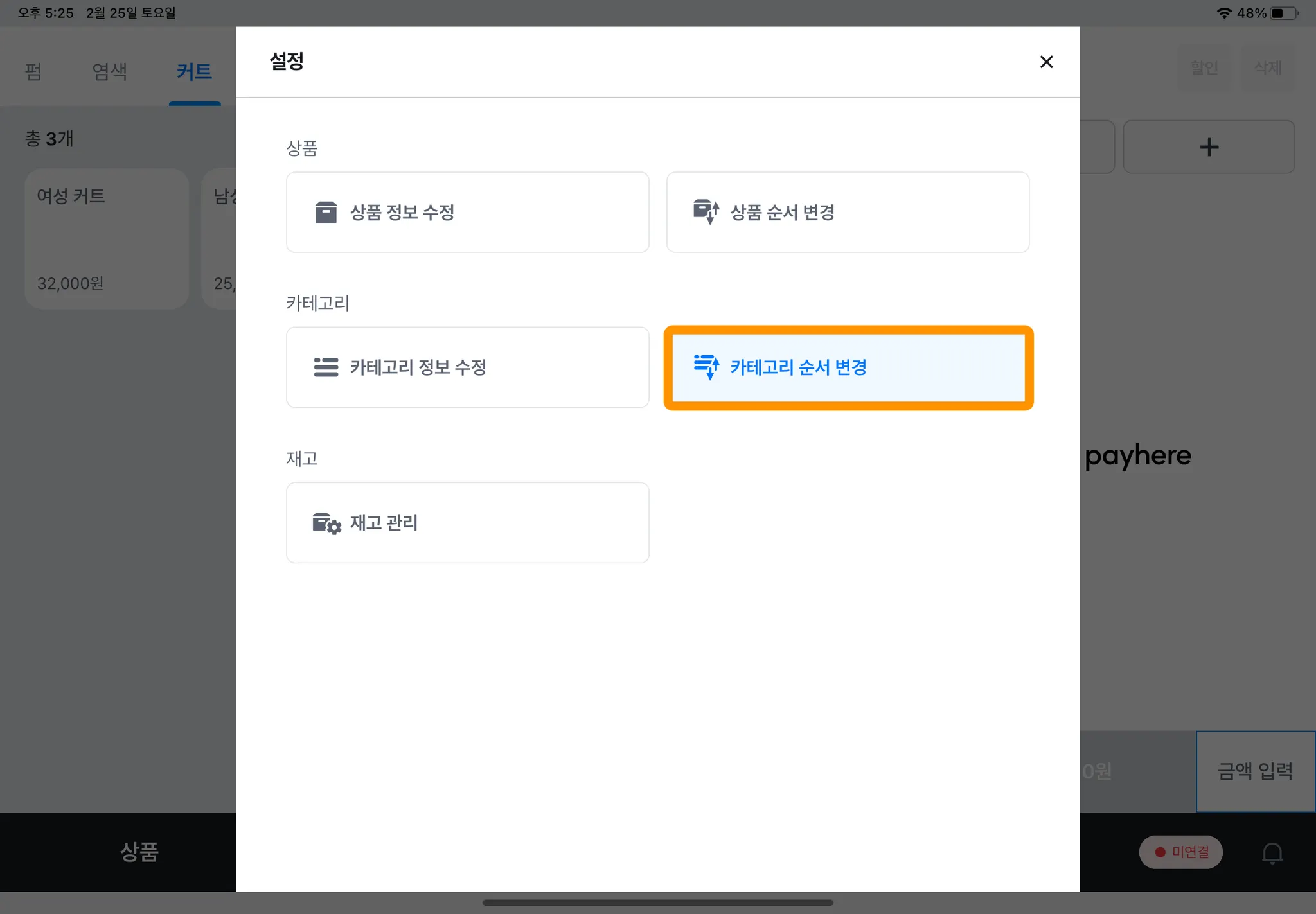This screenshot has height=914, width=1316.
Task: Select the 여성 커트 product card
Action: pyautogui.click(x=107, y=238)
